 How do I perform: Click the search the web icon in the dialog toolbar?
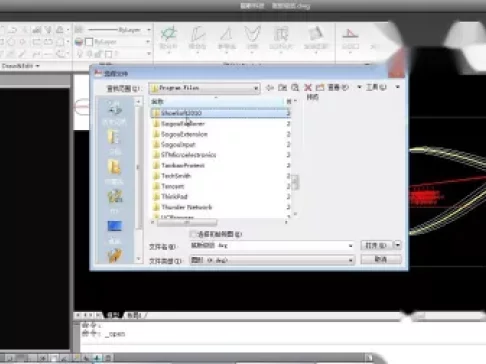coord(295,88)
